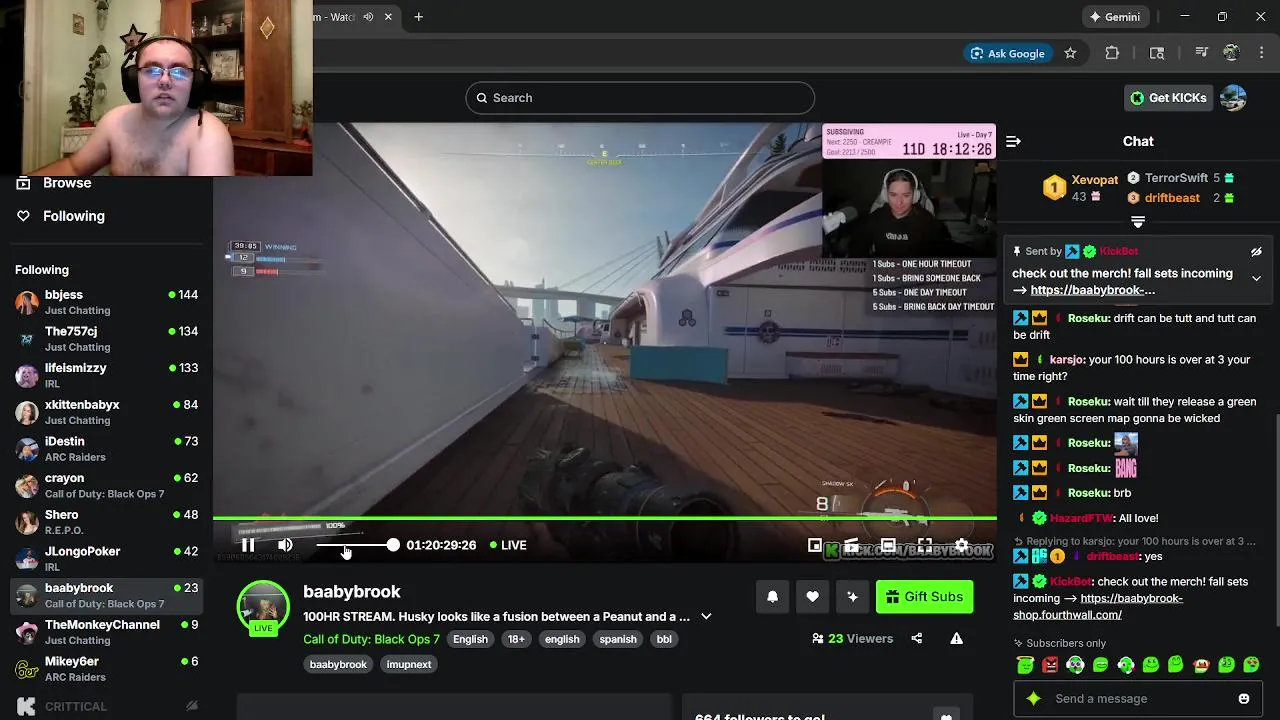Select the English language tag
Viewport: 1280px width, 720px height.
click(470, 639)
